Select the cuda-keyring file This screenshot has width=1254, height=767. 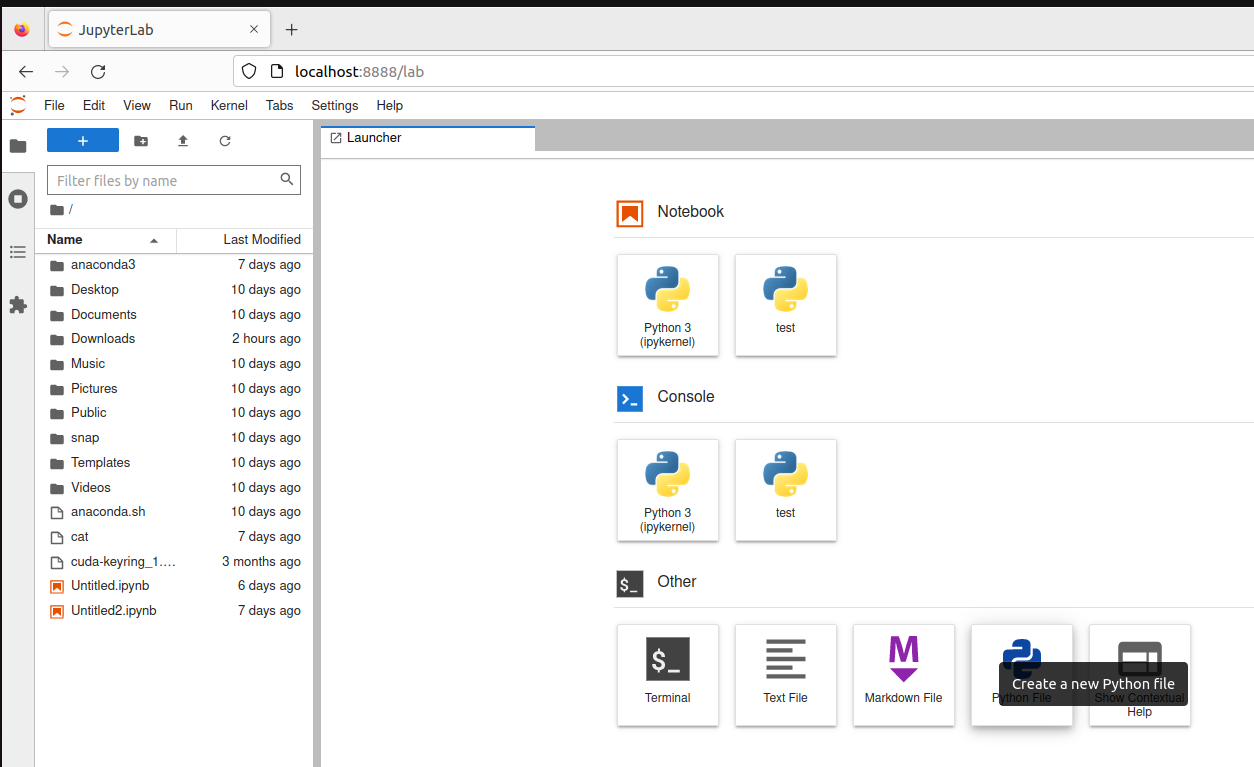coord(174,561)
